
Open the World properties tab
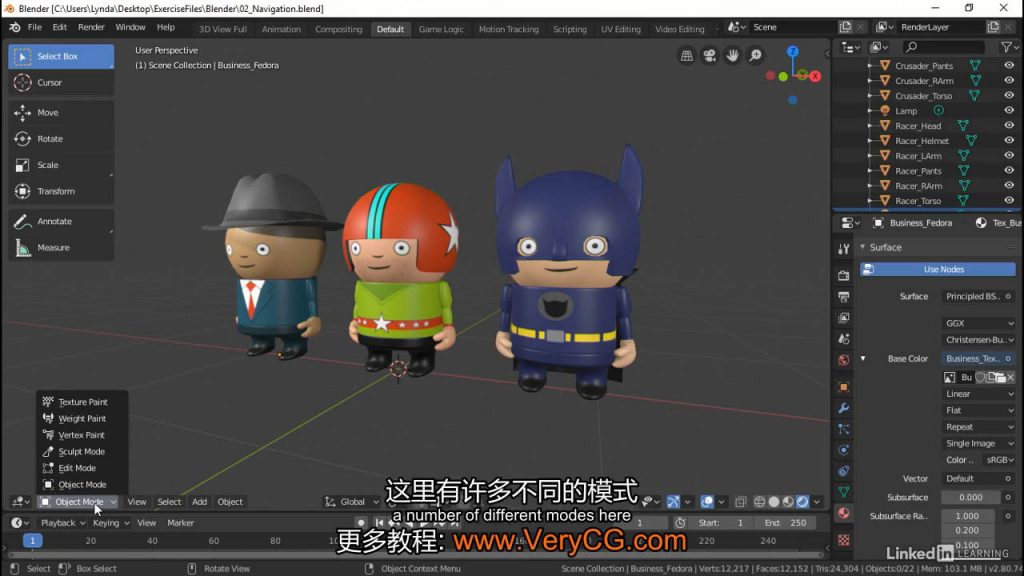click(x=844, y=360)
